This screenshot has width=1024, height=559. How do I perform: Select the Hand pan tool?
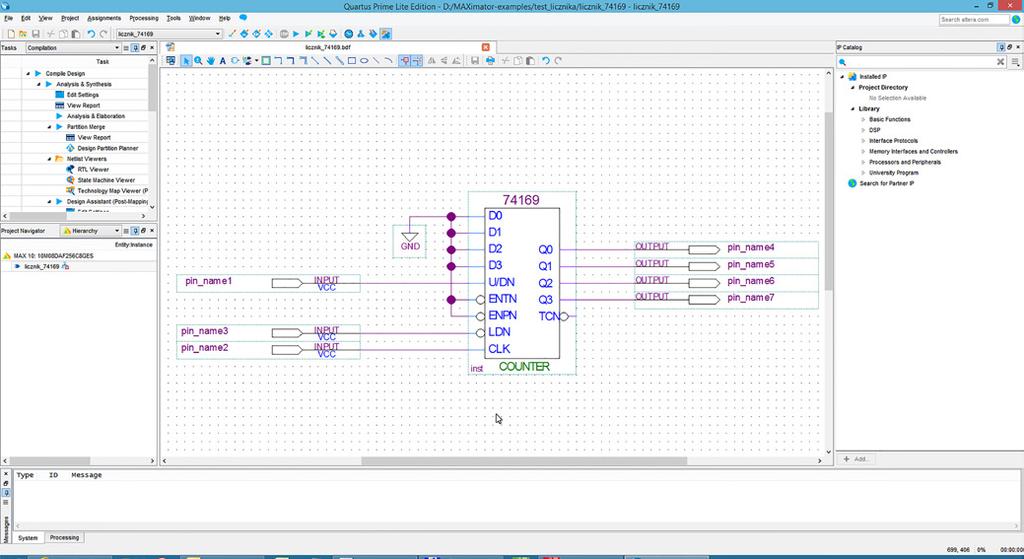(210, 61)
